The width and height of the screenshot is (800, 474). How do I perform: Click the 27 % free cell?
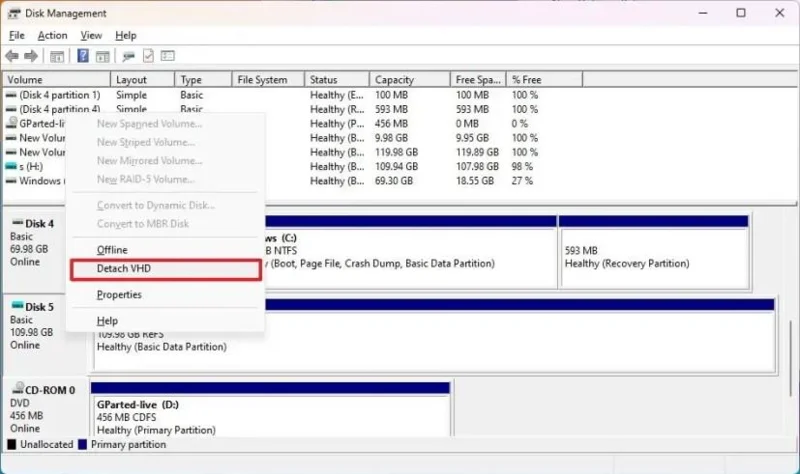tap(522, 181)
